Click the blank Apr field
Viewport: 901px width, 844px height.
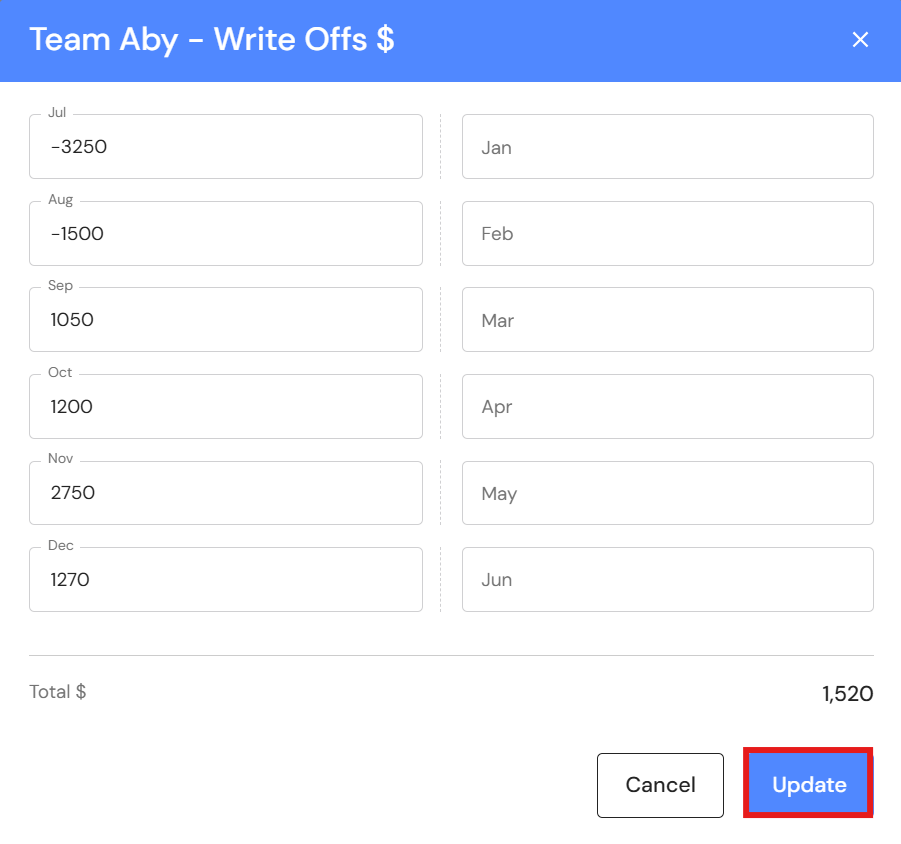coord(667,407)
